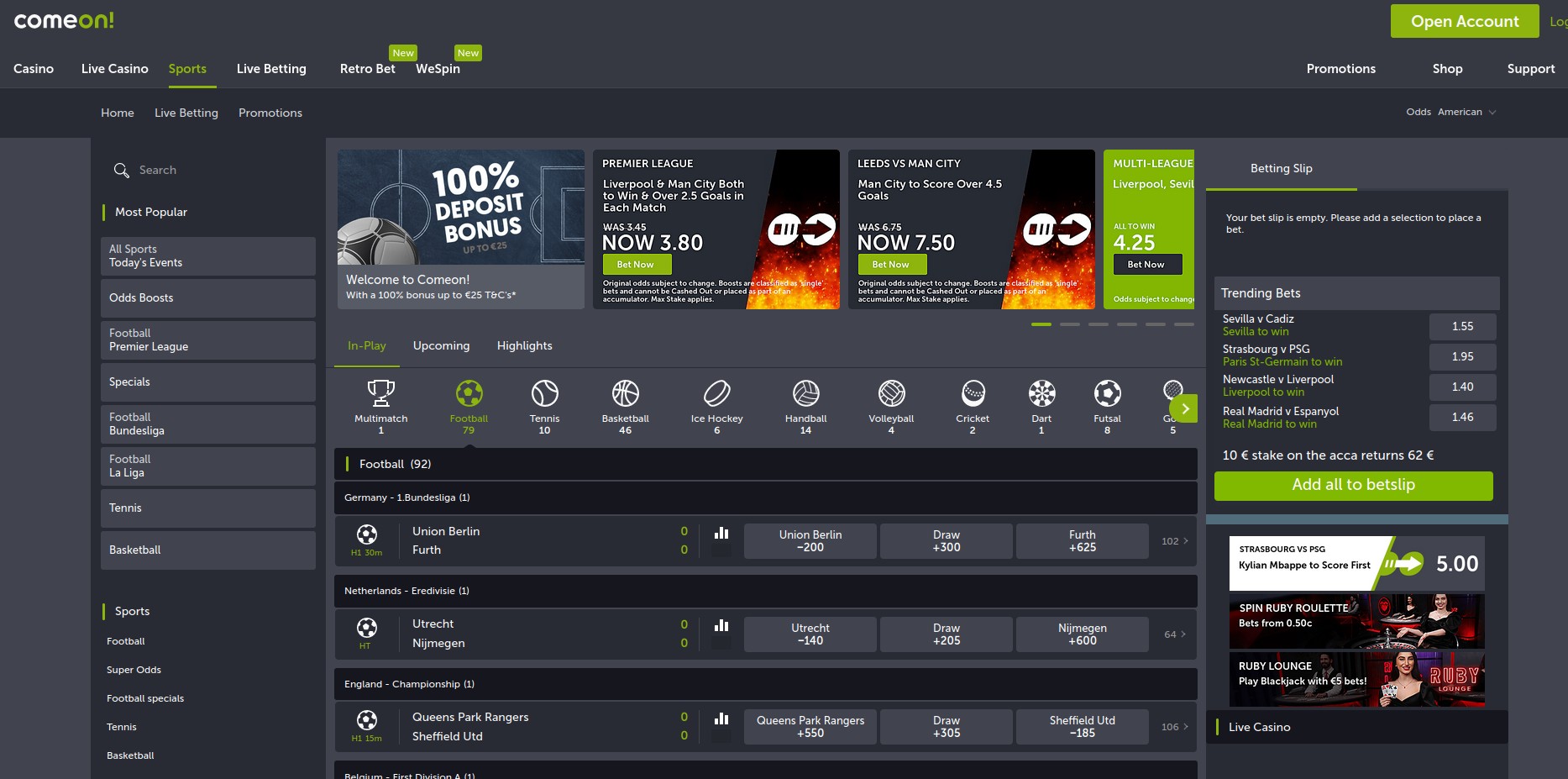The width and height of the screenshot is (1568, 779).
Task: Choose the Volleyball sport icon
Action: pos(891,393)
